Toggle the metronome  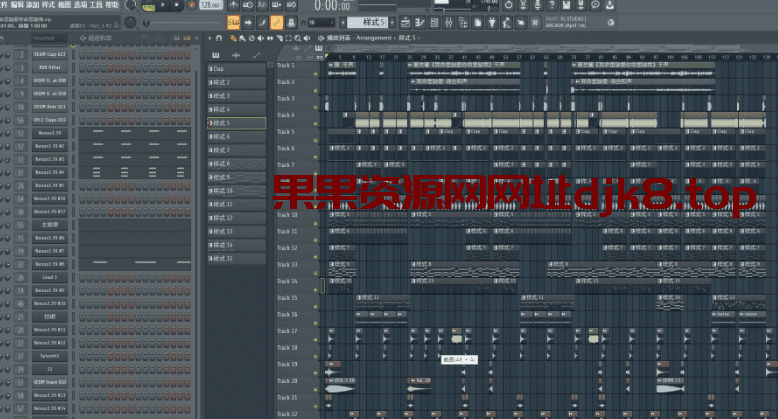(x=233, y=5)
